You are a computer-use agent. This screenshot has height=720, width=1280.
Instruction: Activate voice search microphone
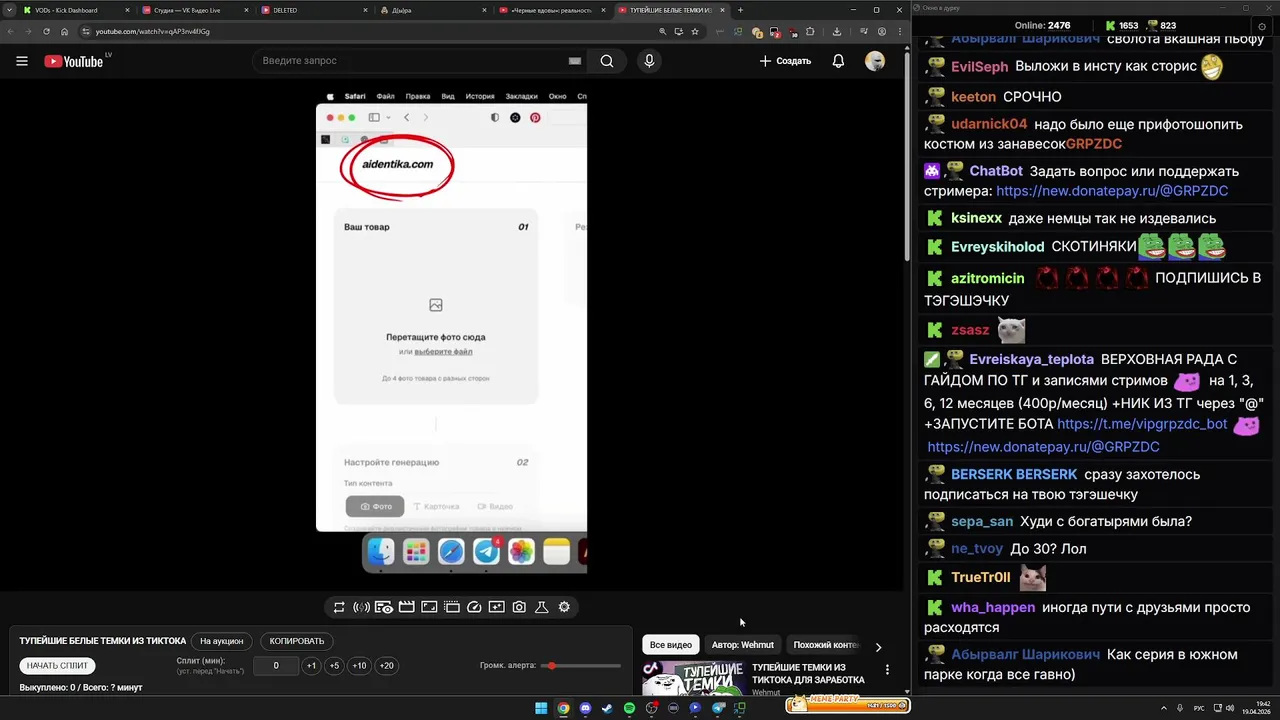click(x=649, y=61)
